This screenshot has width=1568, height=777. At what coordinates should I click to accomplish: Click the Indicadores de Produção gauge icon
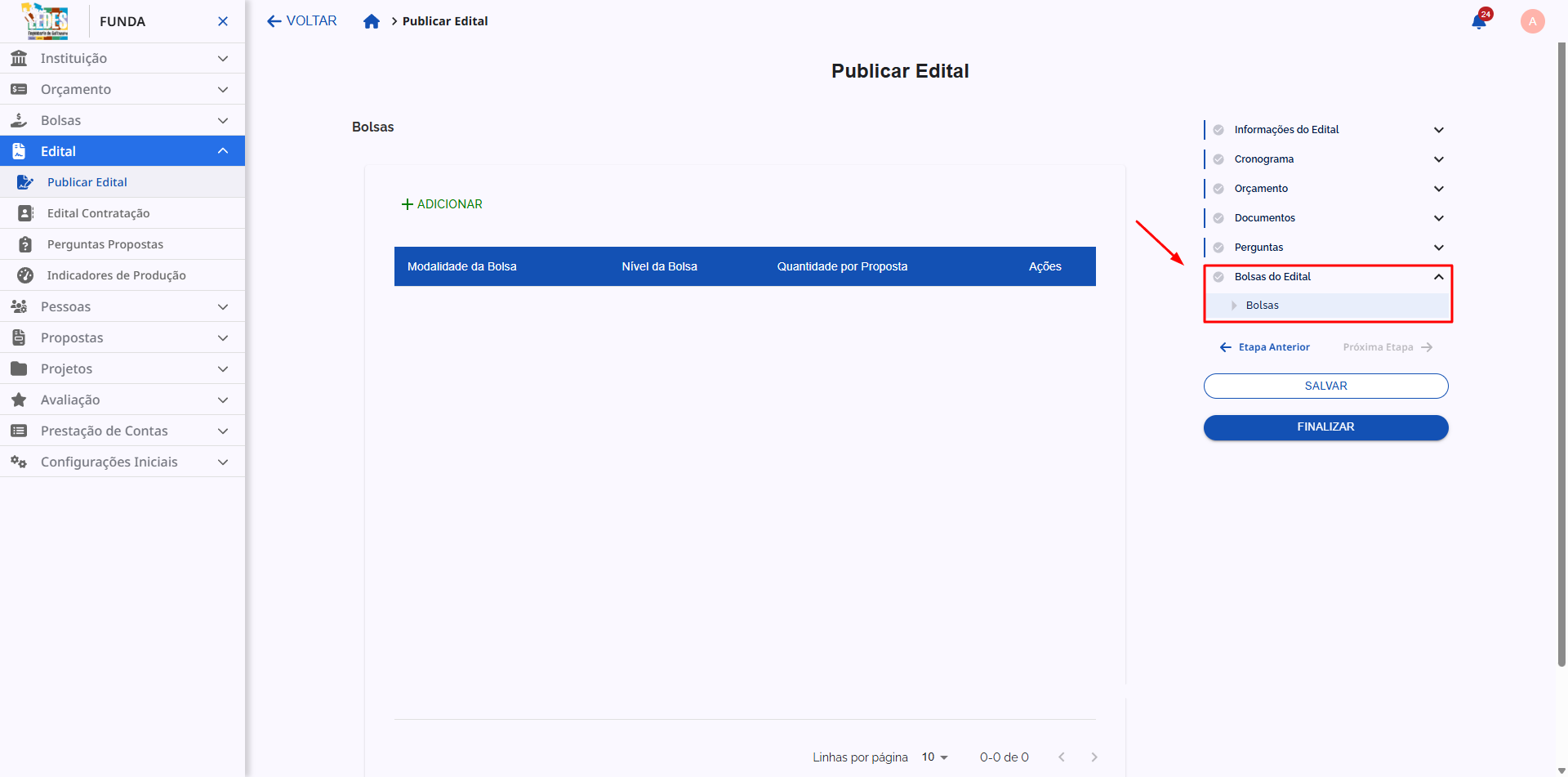coord(25,275)
